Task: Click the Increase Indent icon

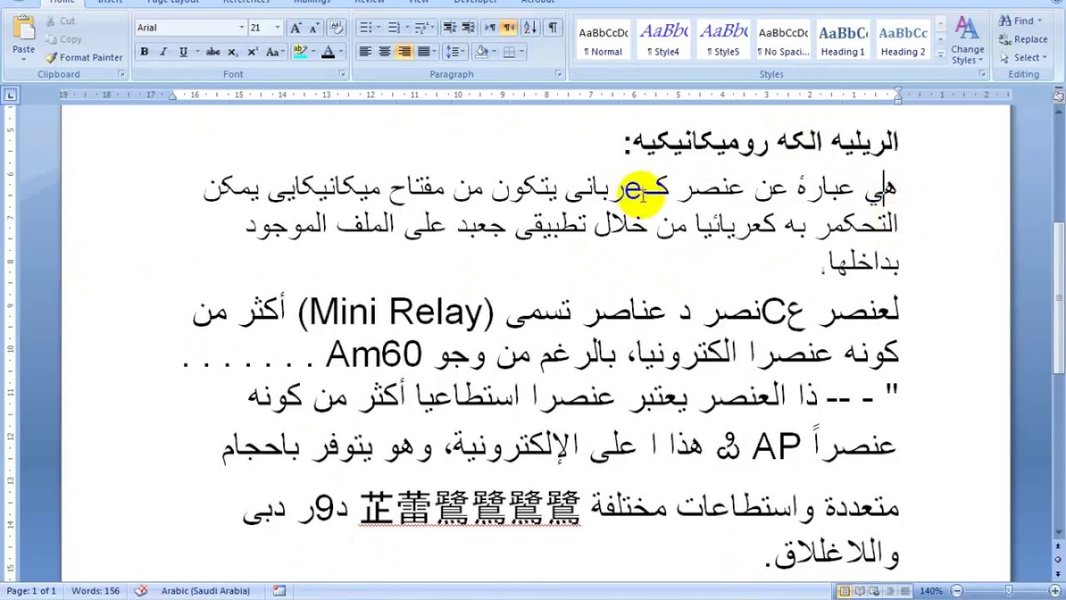Action: click(468, 28)
